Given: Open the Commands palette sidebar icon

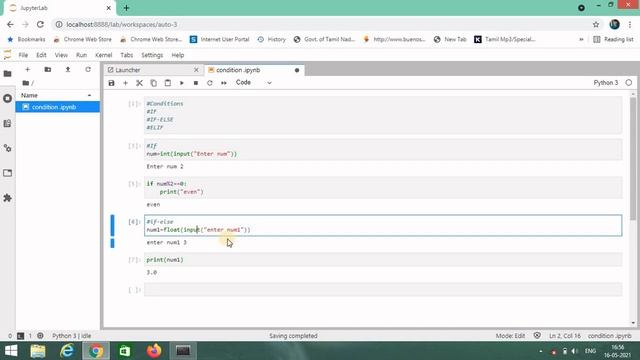Looking at the screenshot, I should point(7,123).
